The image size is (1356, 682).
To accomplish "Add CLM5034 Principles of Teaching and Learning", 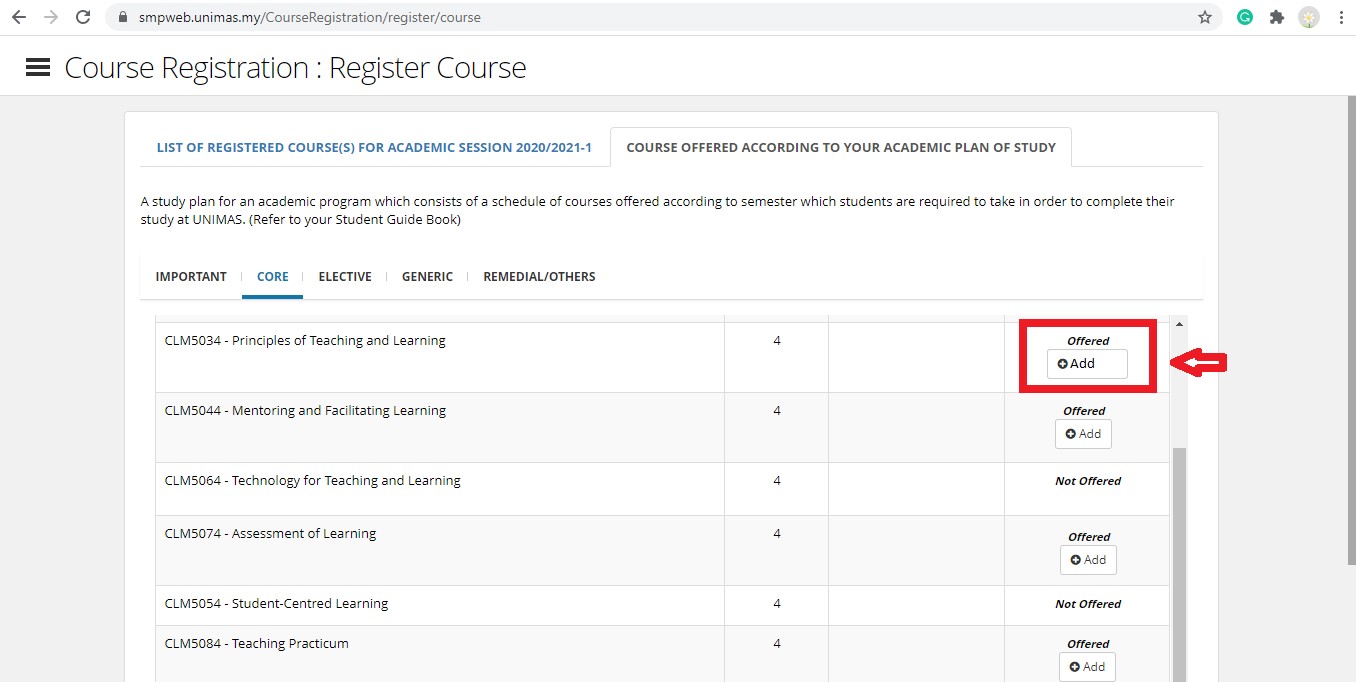I will pos(1087,364).
